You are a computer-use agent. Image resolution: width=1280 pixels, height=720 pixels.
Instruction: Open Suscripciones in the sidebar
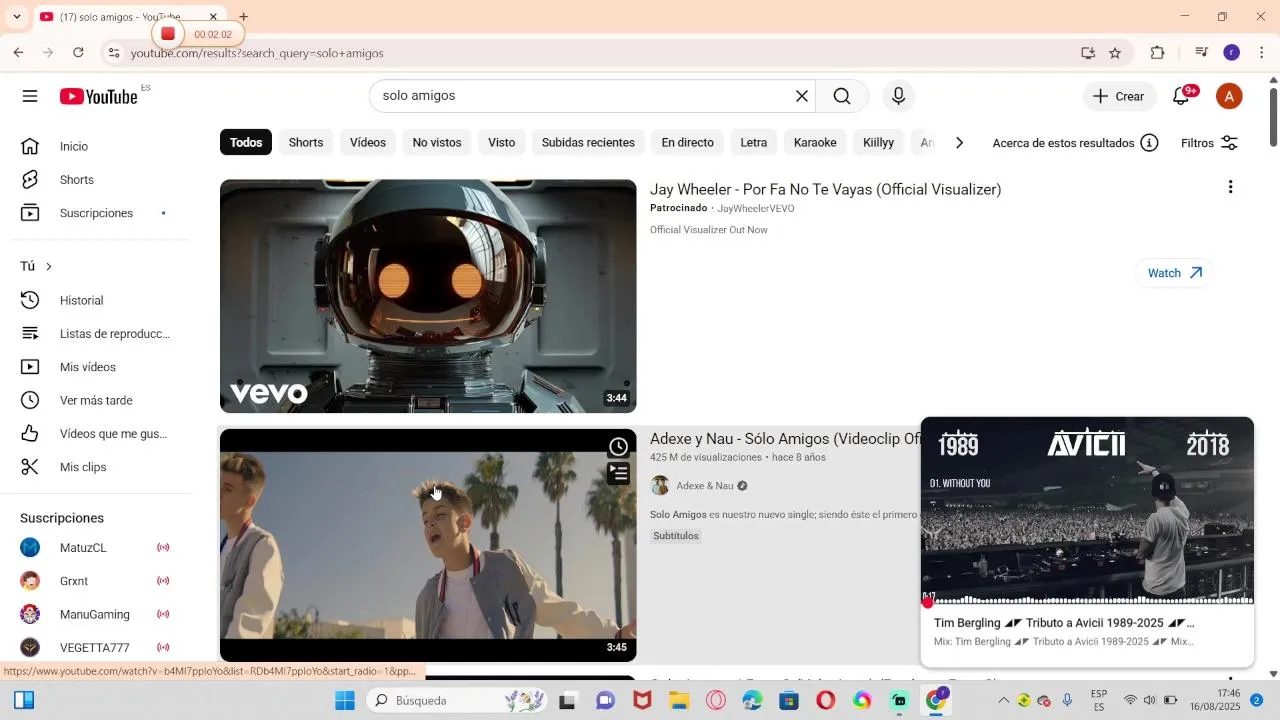pos(96,213)
